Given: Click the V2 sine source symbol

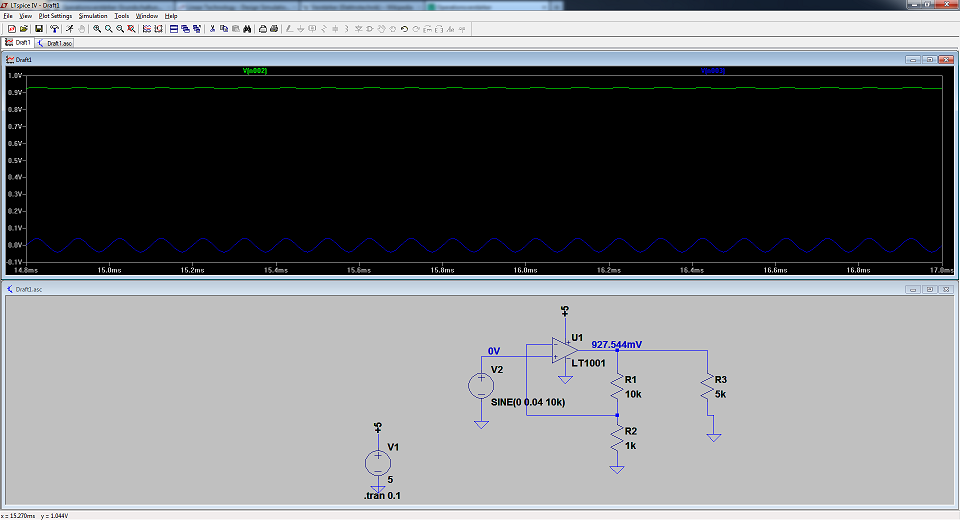Looking at the screenshot, I should [481, 386].
